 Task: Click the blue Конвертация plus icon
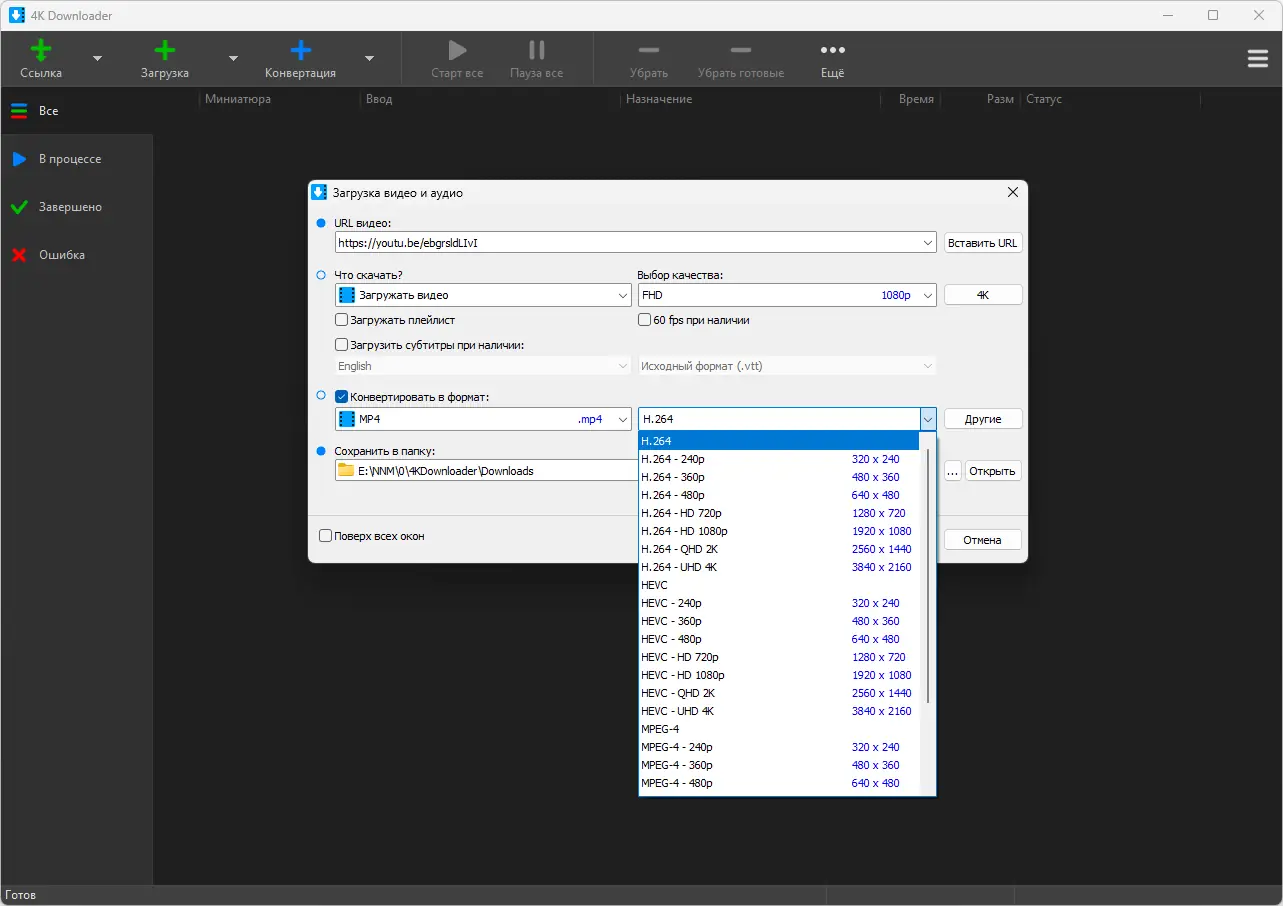(x=300, y=51)
